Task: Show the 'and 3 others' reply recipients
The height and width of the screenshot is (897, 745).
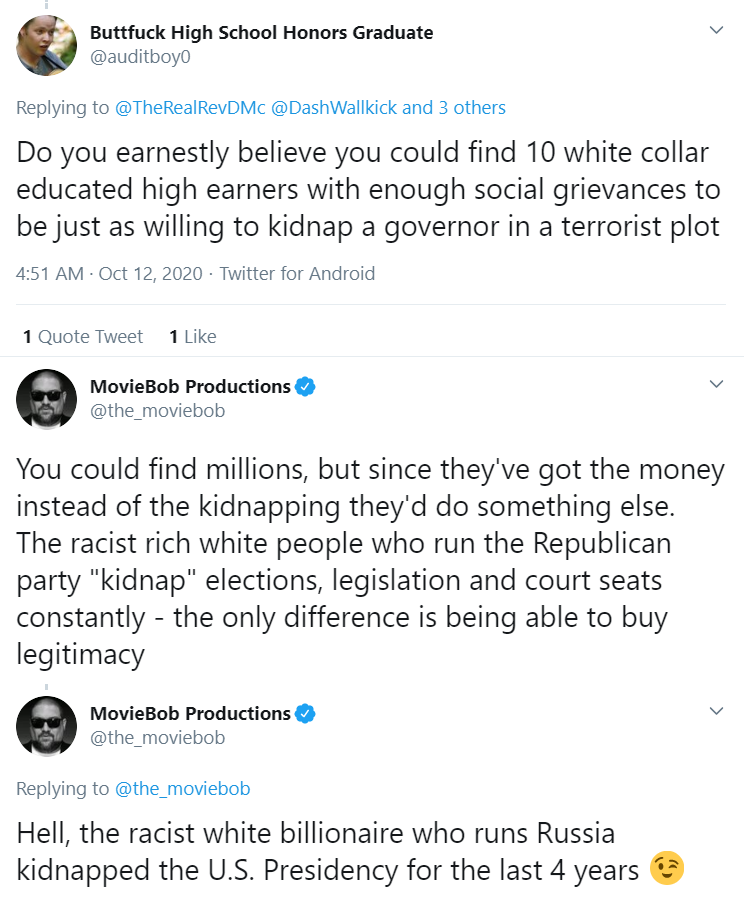Action: [x=454, y=108]
